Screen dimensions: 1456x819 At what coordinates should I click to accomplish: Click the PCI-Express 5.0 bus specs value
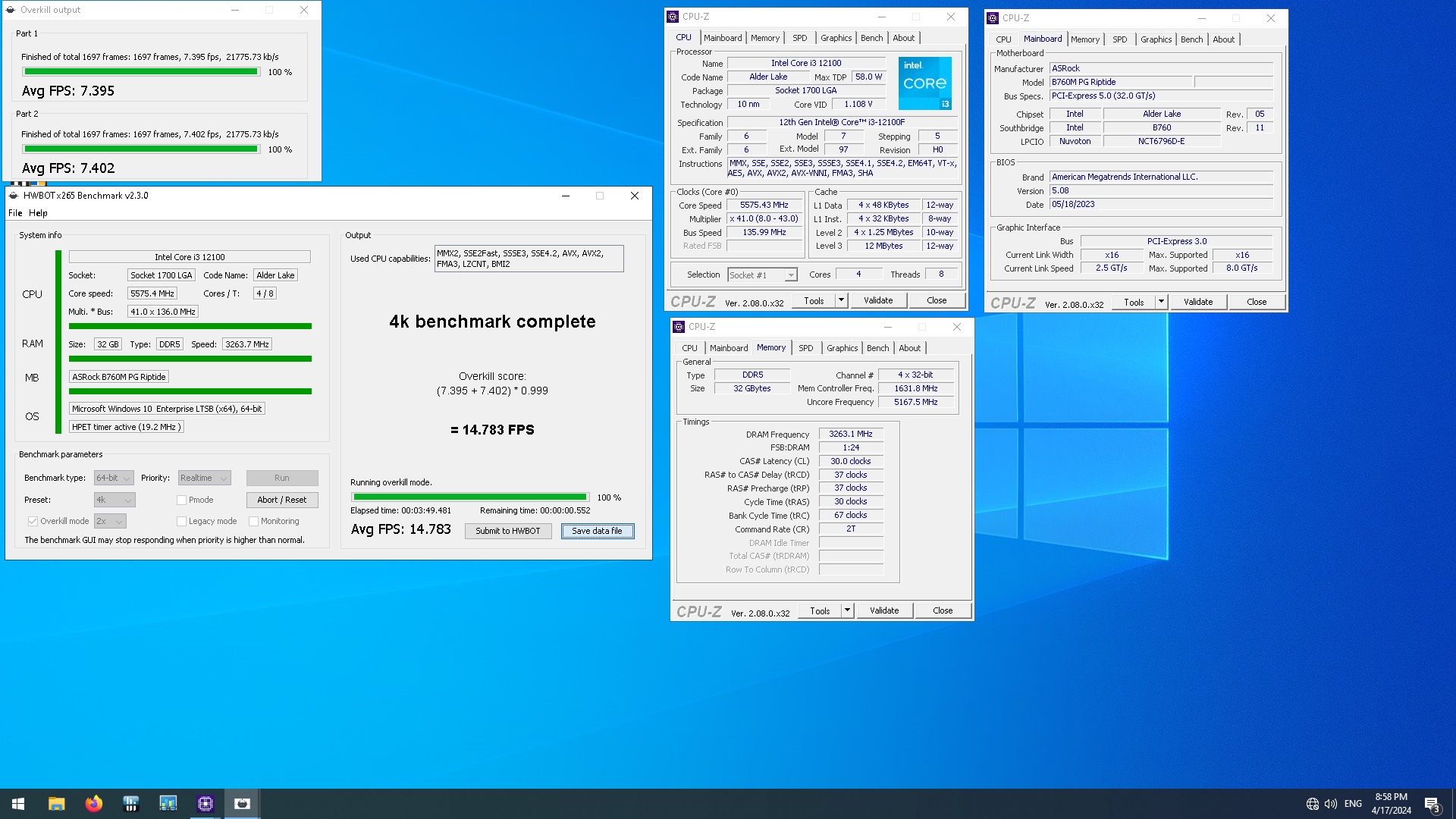1161,96
